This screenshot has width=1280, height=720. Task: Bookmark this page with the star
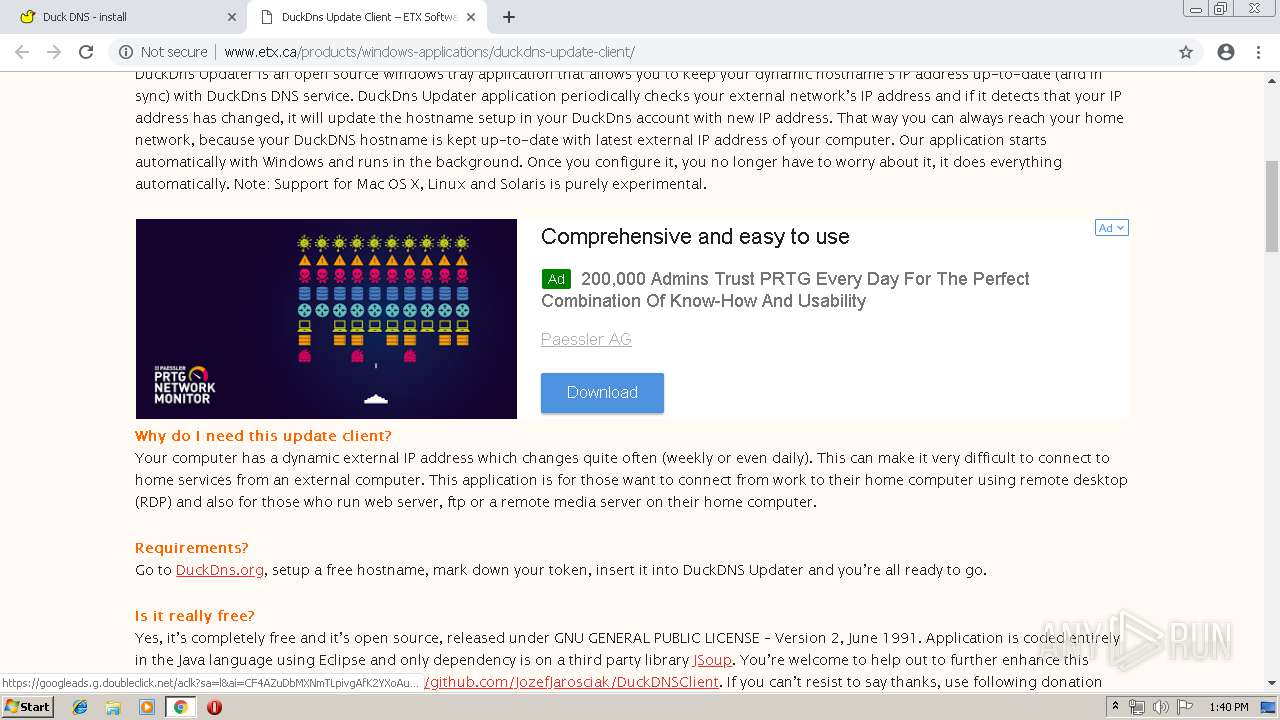[x=1186, y=52]
